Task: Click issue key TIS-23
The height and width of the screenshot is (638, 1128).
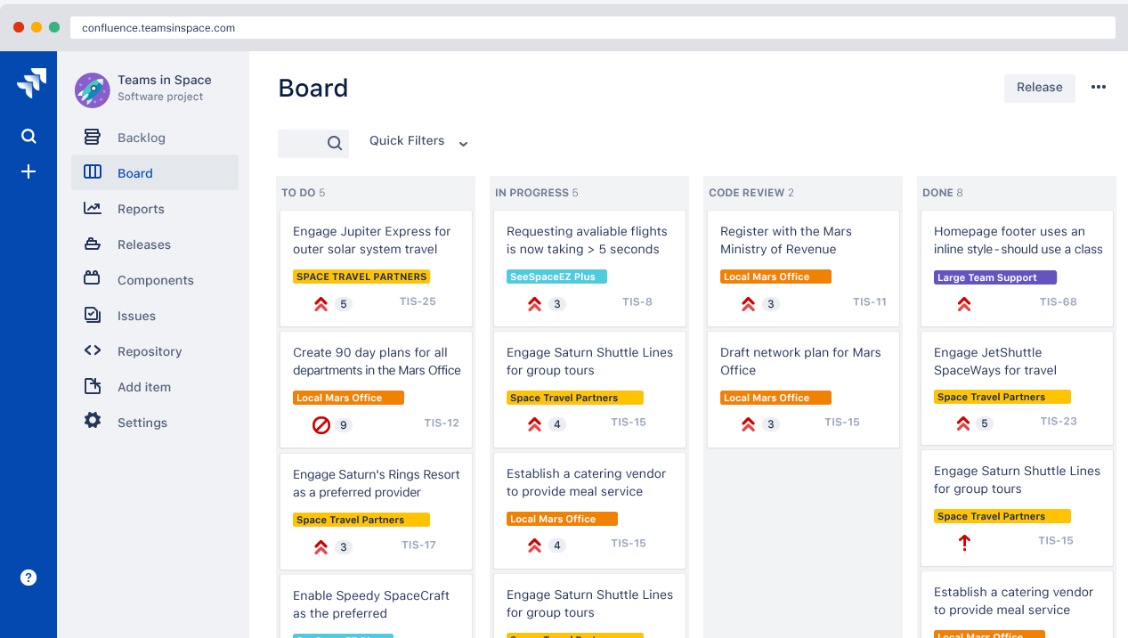Action: (x=1058, y=421)
